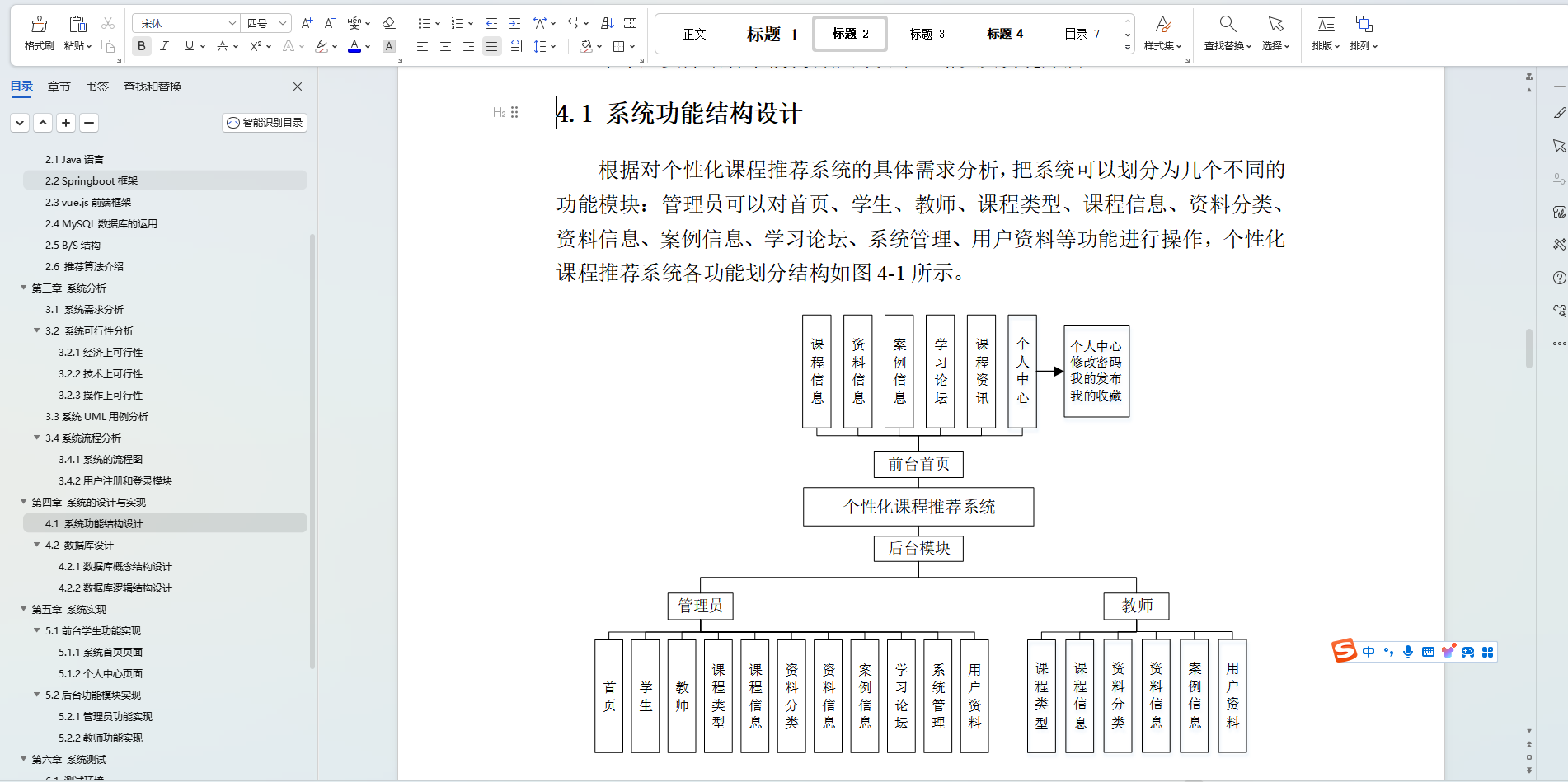The width and height of the screenshot is (1568, 782).
Task: Apply blue font color A button
Action: (354, 46)
